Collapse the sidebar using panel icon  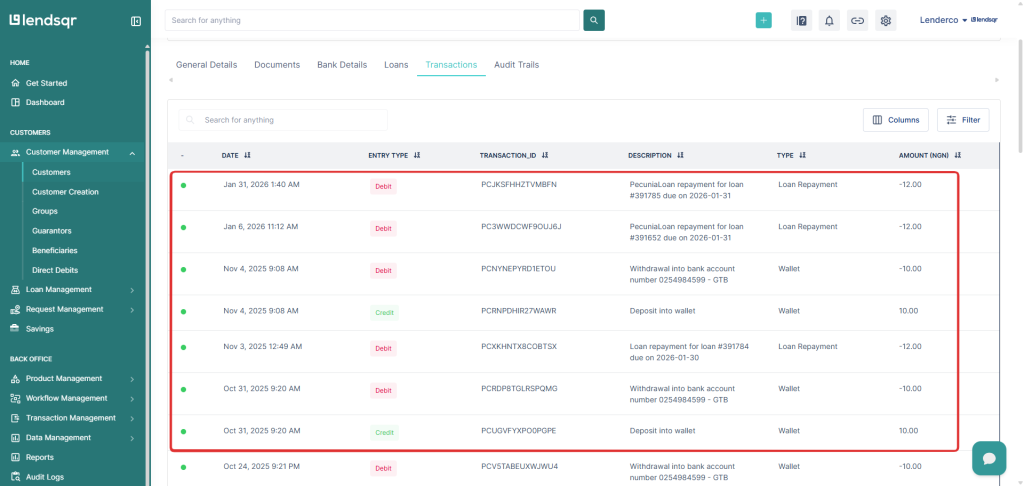pos(136,21)
